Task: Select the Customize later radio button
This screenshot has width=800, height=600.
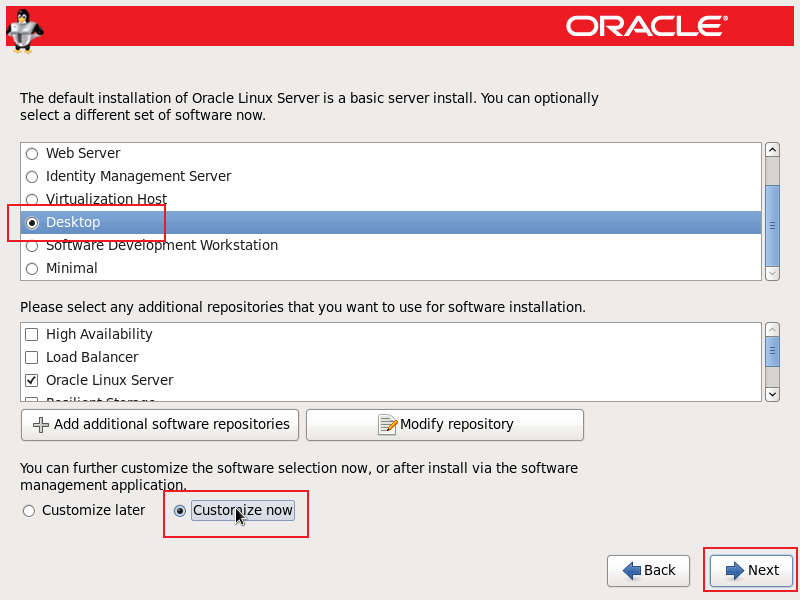Action: tap(29, 511)
